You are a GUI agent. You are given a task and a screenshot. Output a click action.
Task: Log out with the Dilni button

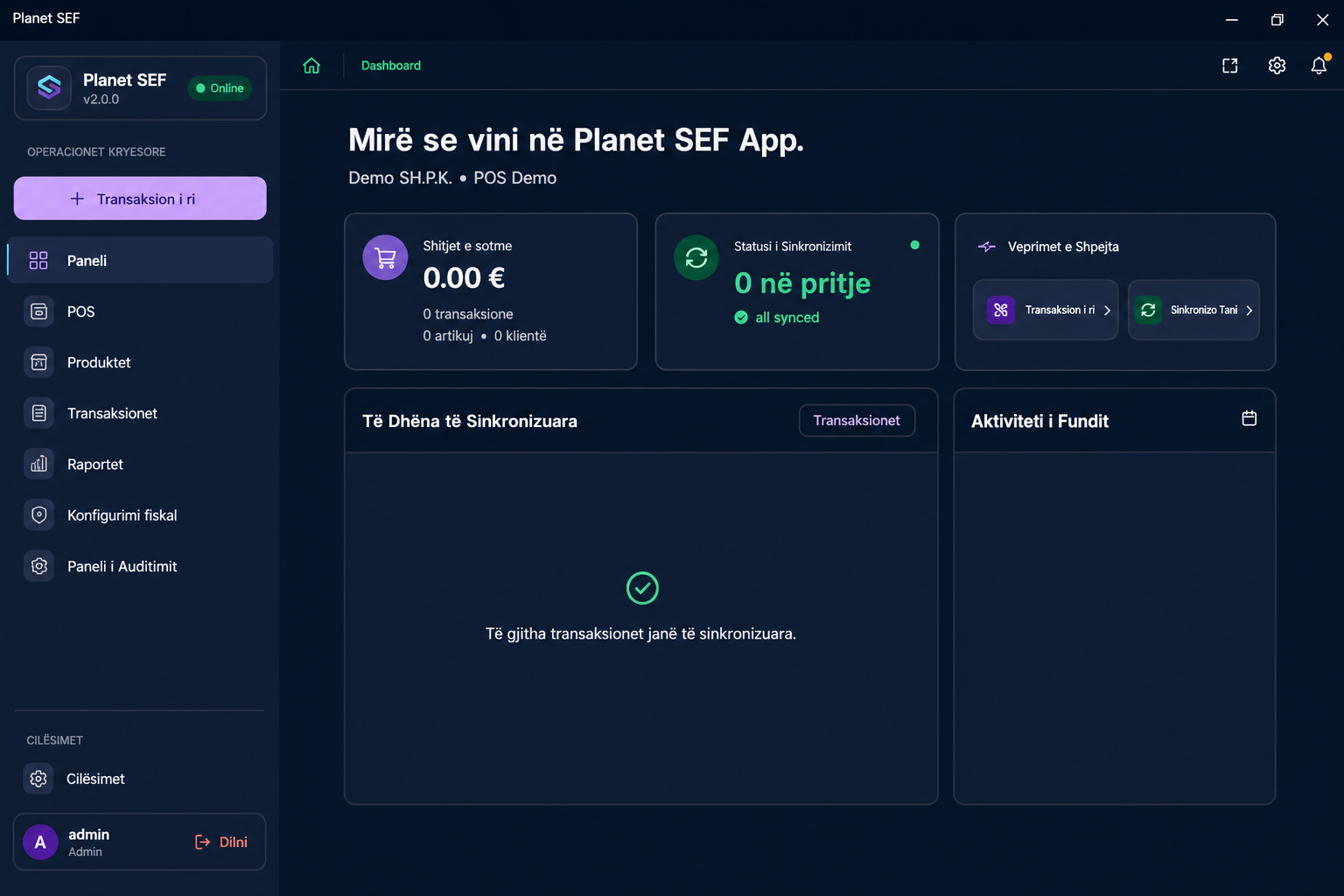tap(221, 842)
